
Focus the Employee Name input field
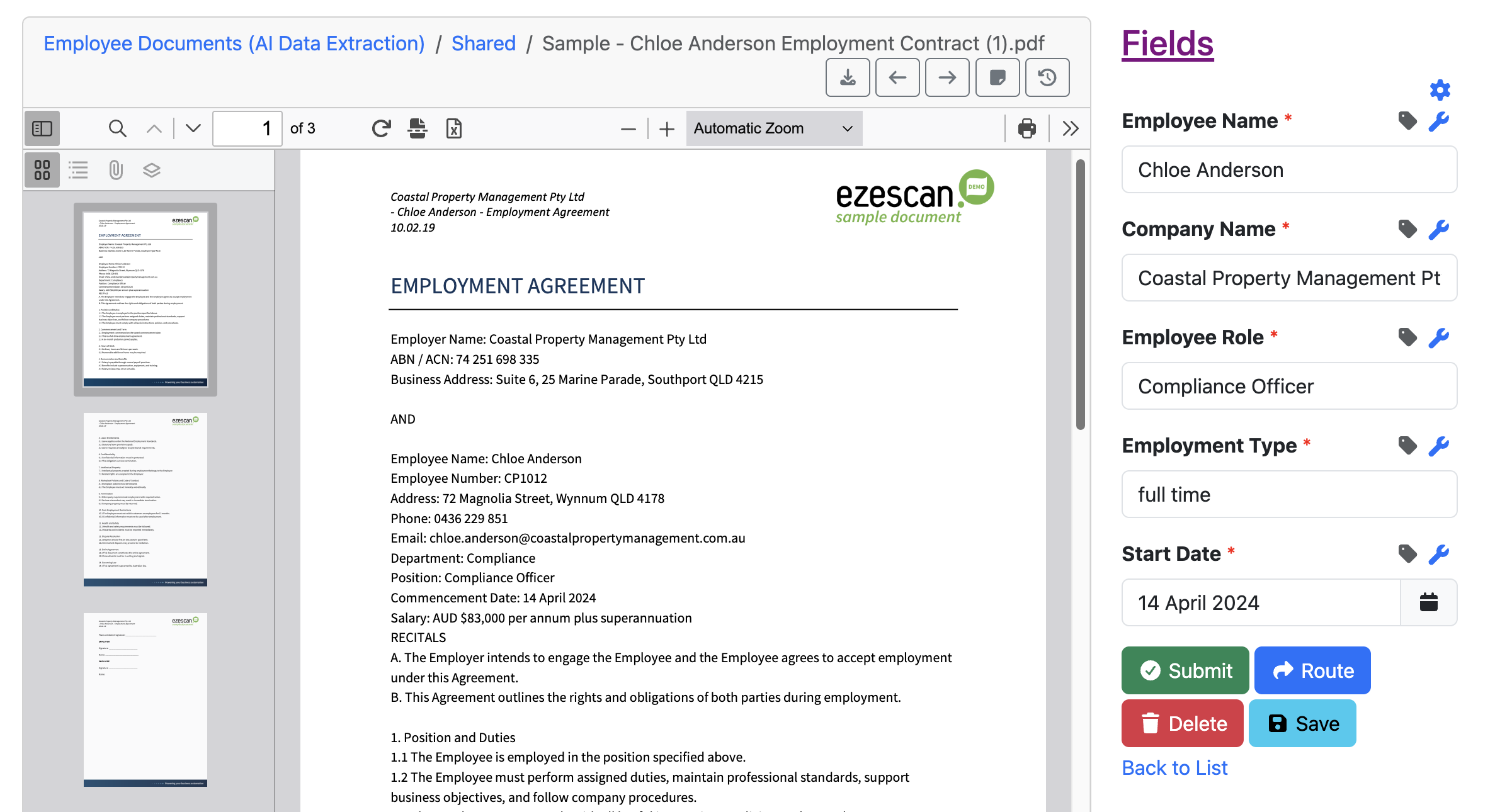[x=1289, y=170]
